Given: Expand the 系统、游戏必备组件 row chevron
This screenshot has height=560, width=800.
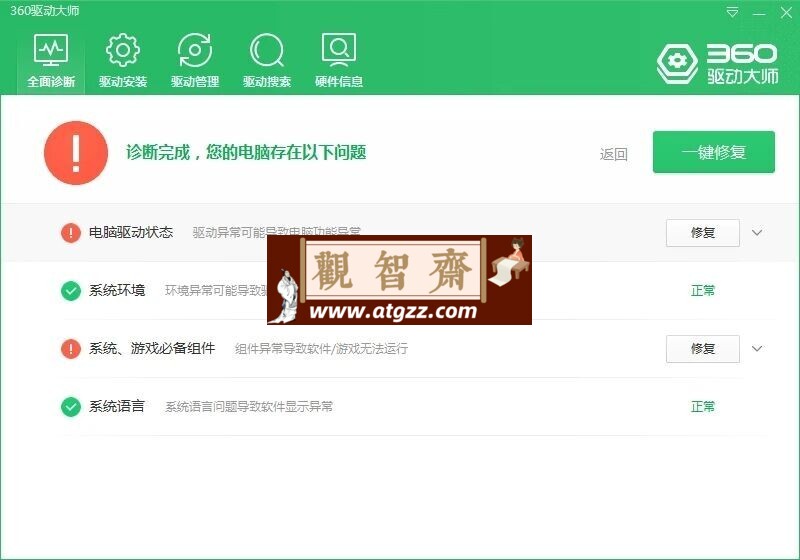Looking at the screenshot, I should coord(757,349).
